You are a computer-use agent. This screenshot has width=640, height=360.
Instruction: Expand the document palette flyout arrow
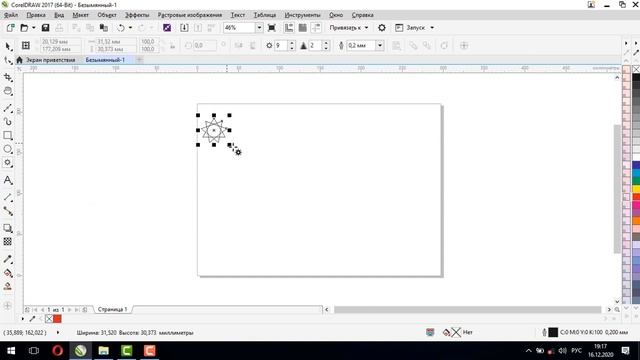tap(22, 318)
